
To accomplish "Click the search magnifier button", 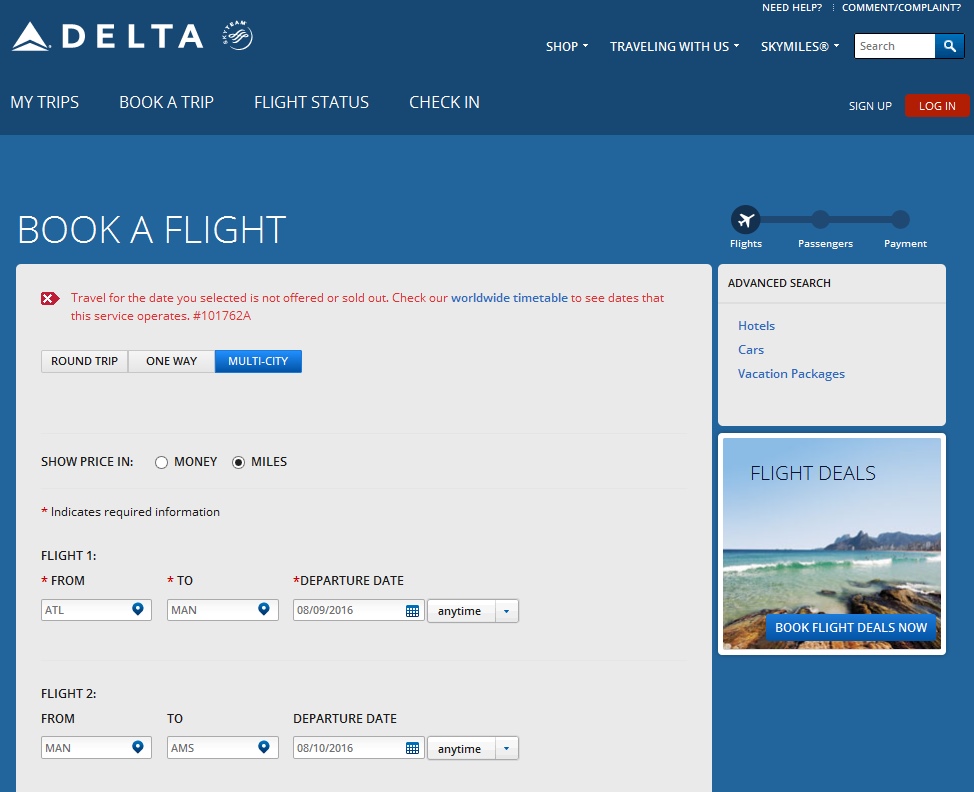I will tap(949, 46).
